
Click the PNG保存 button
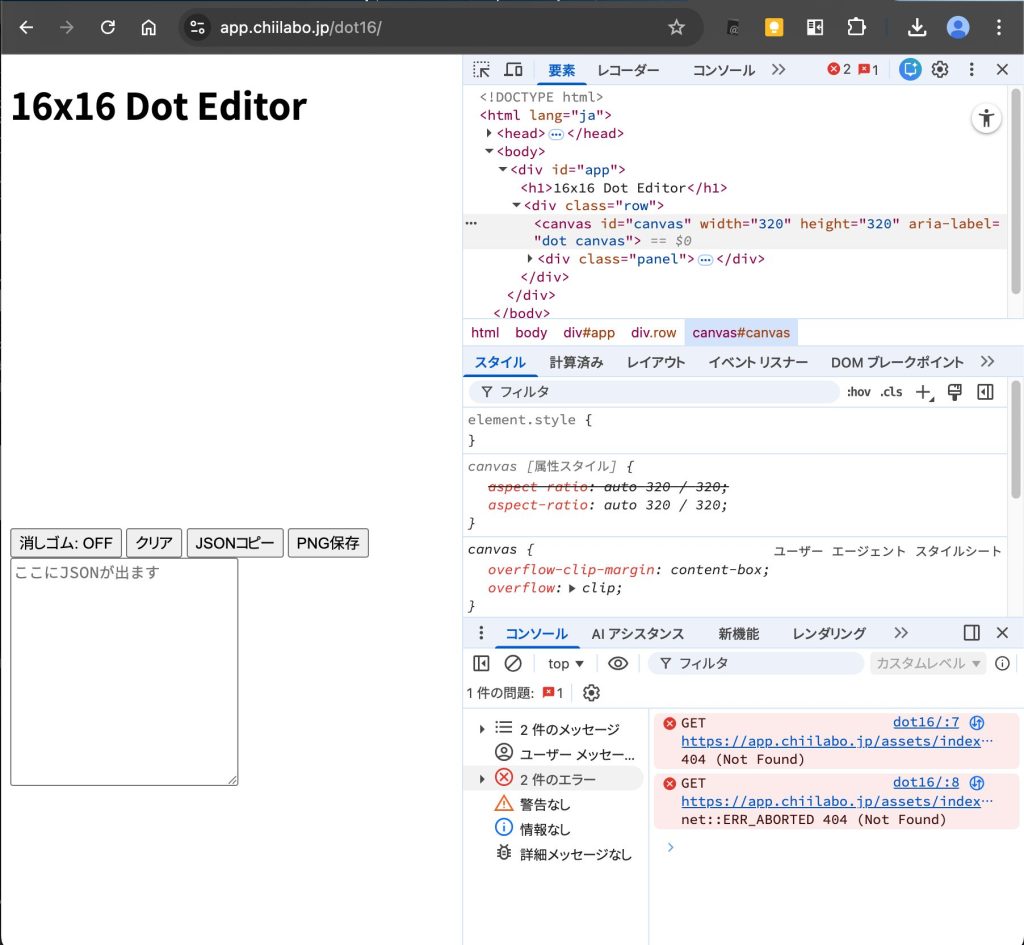(328, 543)
